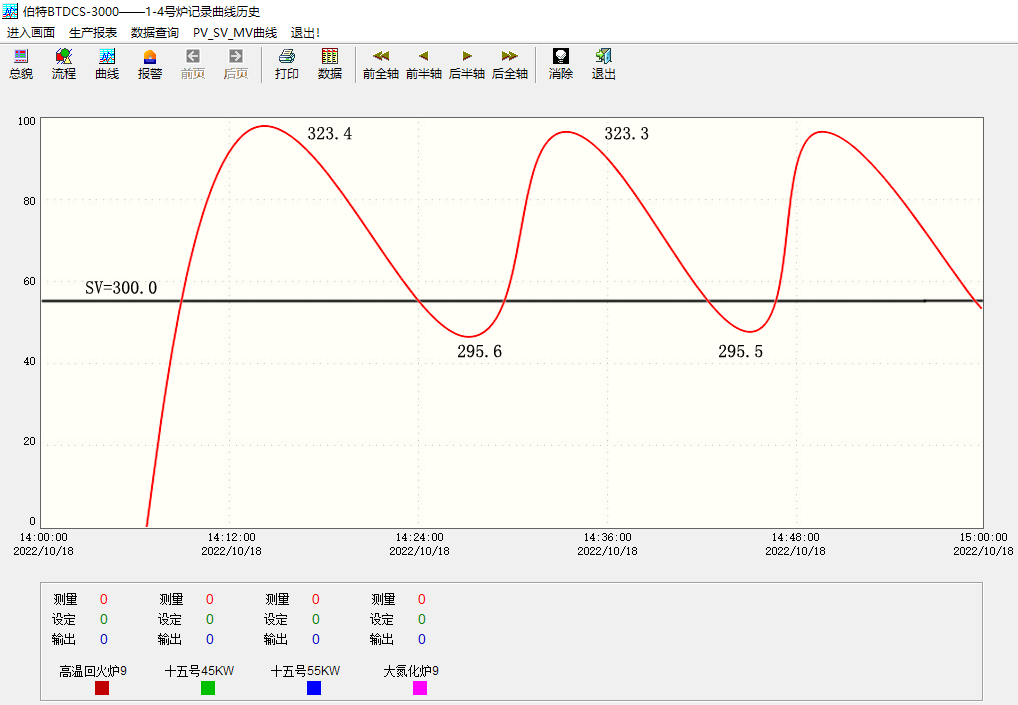This screenshot has height=705, width=1018.
Task: Jump back a full axis with 前全轴
Action: pos(381,64)
